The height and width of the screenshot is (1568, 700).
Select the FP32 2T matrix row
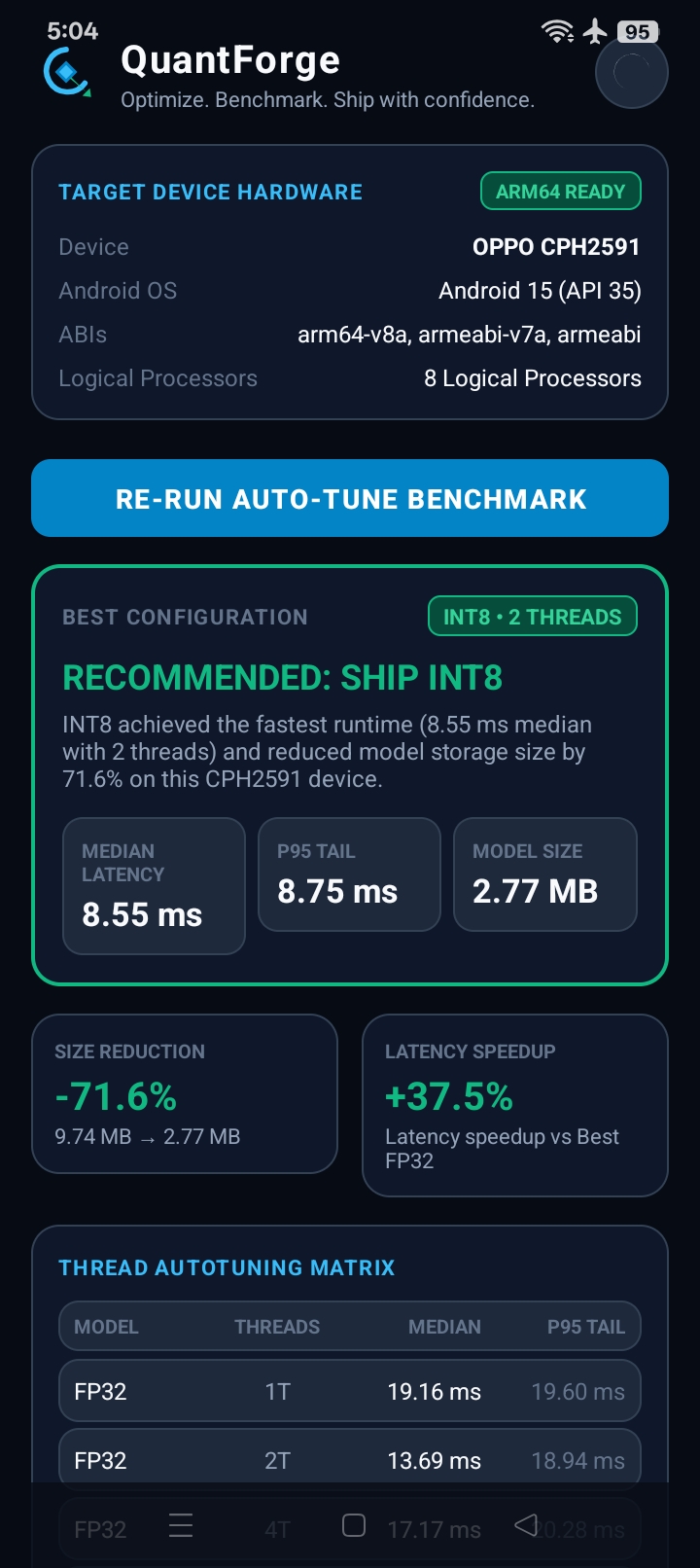tap(350, 1461)
